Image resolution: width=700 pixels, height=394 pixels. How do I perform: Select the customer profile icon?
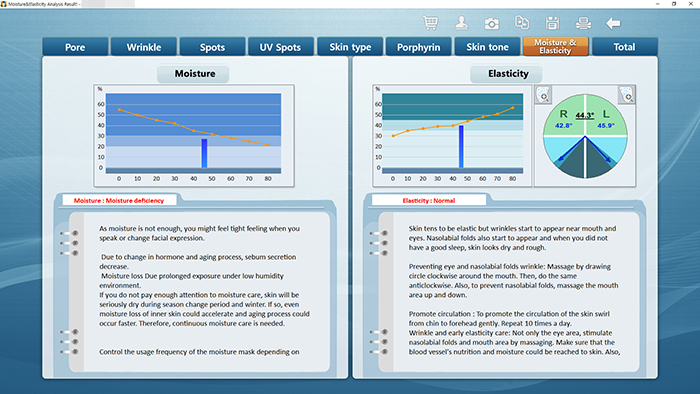(x=461, y=23)
